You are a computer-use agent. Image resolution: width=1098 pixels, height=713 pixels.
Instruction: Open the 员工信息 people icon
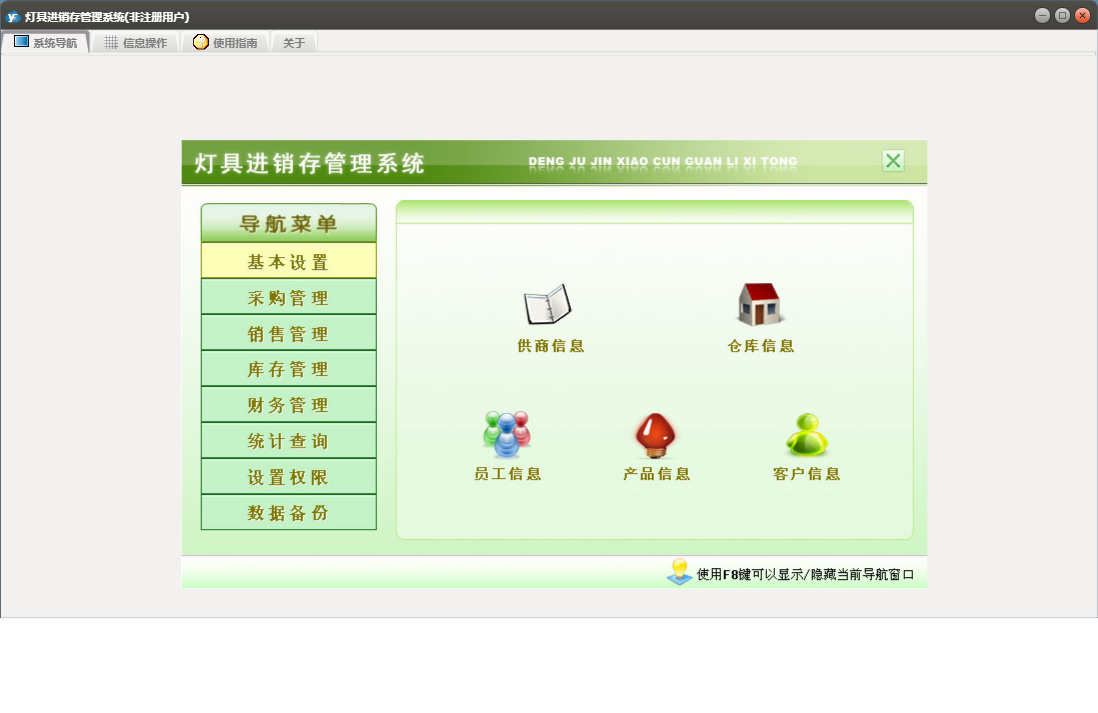(507, 434)
